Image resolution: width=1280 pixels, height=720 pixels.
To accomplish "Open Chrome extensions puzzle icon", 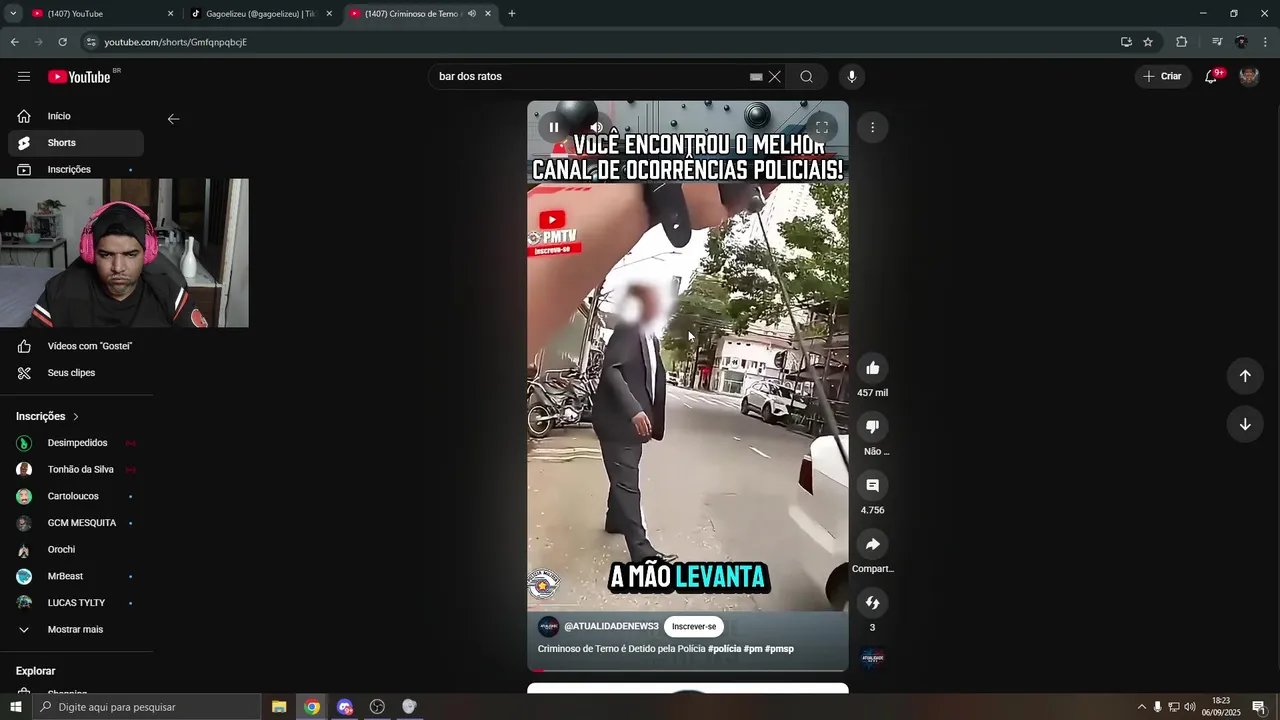I will coord(1181,42).
